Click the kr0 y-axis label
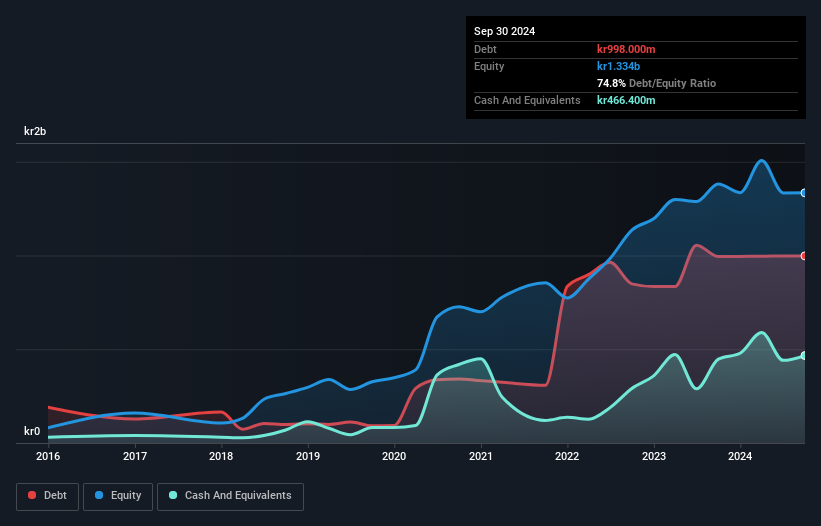 tap(32, 431)
